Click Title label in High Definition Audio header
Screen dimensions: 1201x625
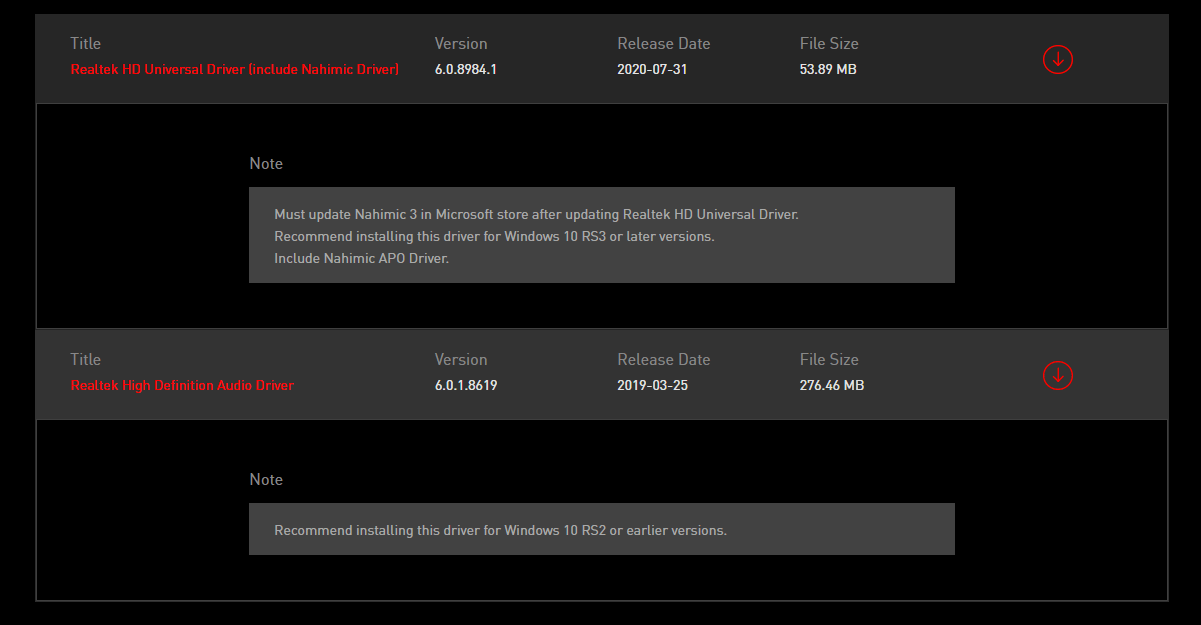[x=86, y=359]
